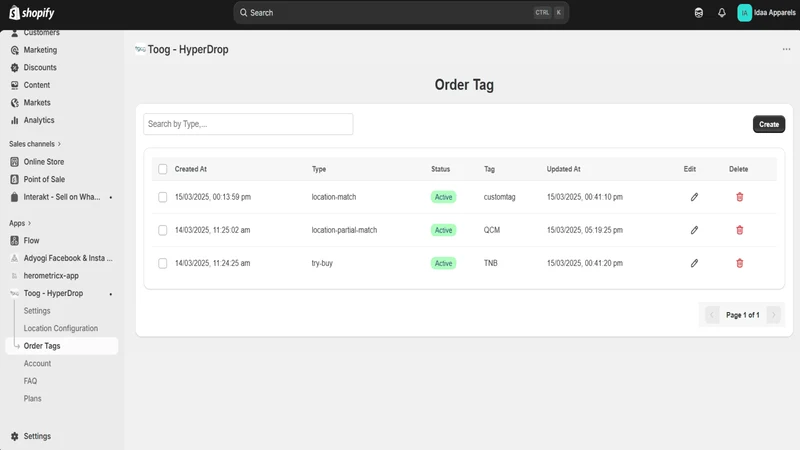Screen dimensions: 800x450
Task: Click the QCM tag cell
Action: (492, 230)
